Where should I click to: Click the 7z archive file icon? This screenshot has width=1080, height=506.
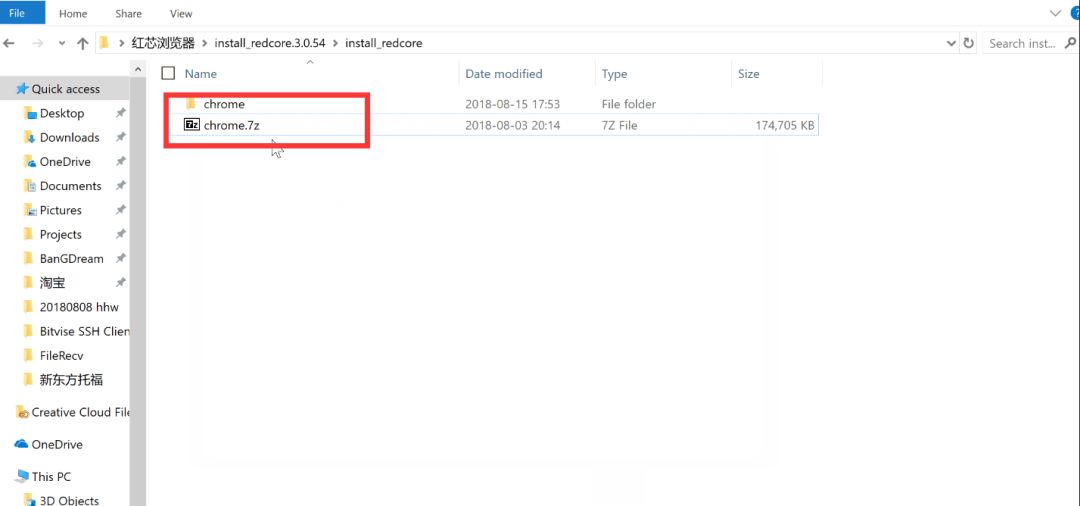(x=191, y=125)
